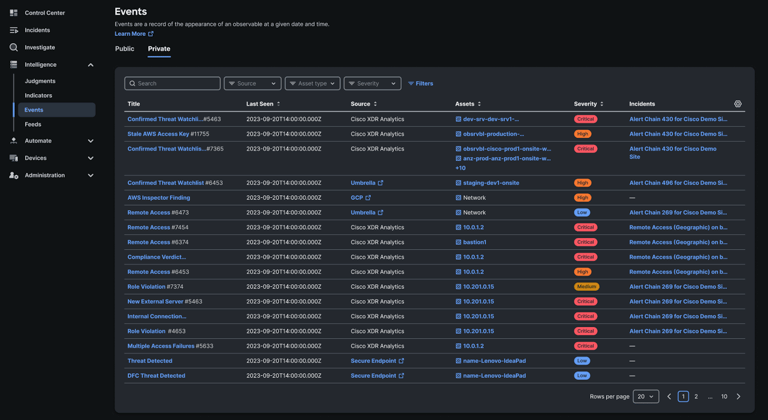
Task: Go to next page arrow
Action: coord(738,396)
